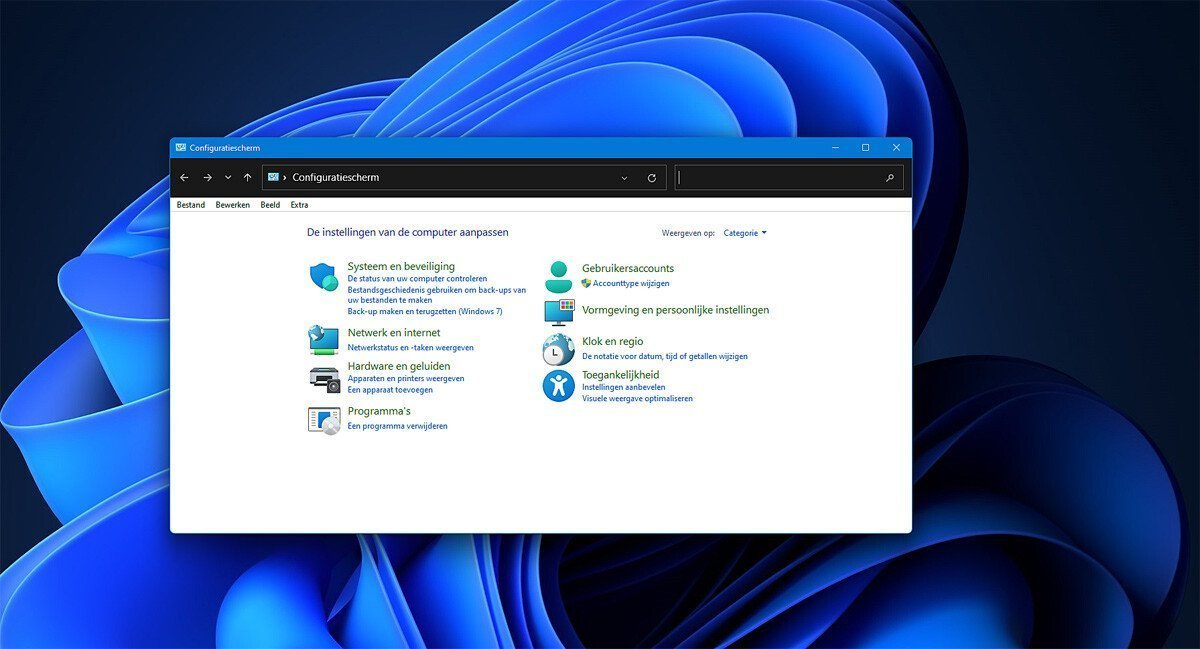Open the Klok en regio clock icon
Screen dimensions: 1200x649
(558, 349)
